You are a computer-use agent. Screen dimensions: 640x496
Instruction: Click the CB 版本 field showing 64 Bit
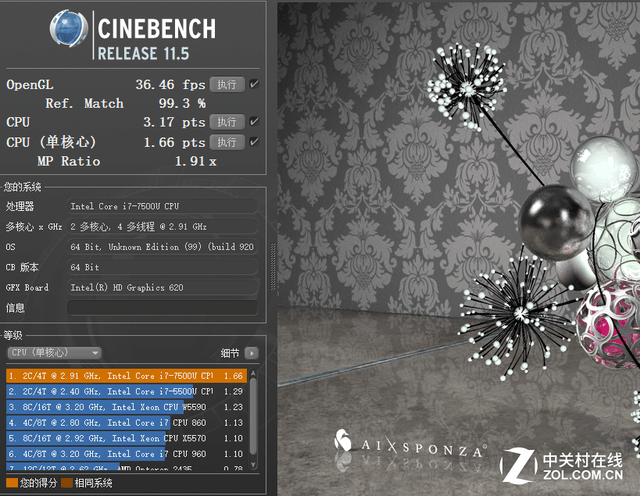click(162, 267)
